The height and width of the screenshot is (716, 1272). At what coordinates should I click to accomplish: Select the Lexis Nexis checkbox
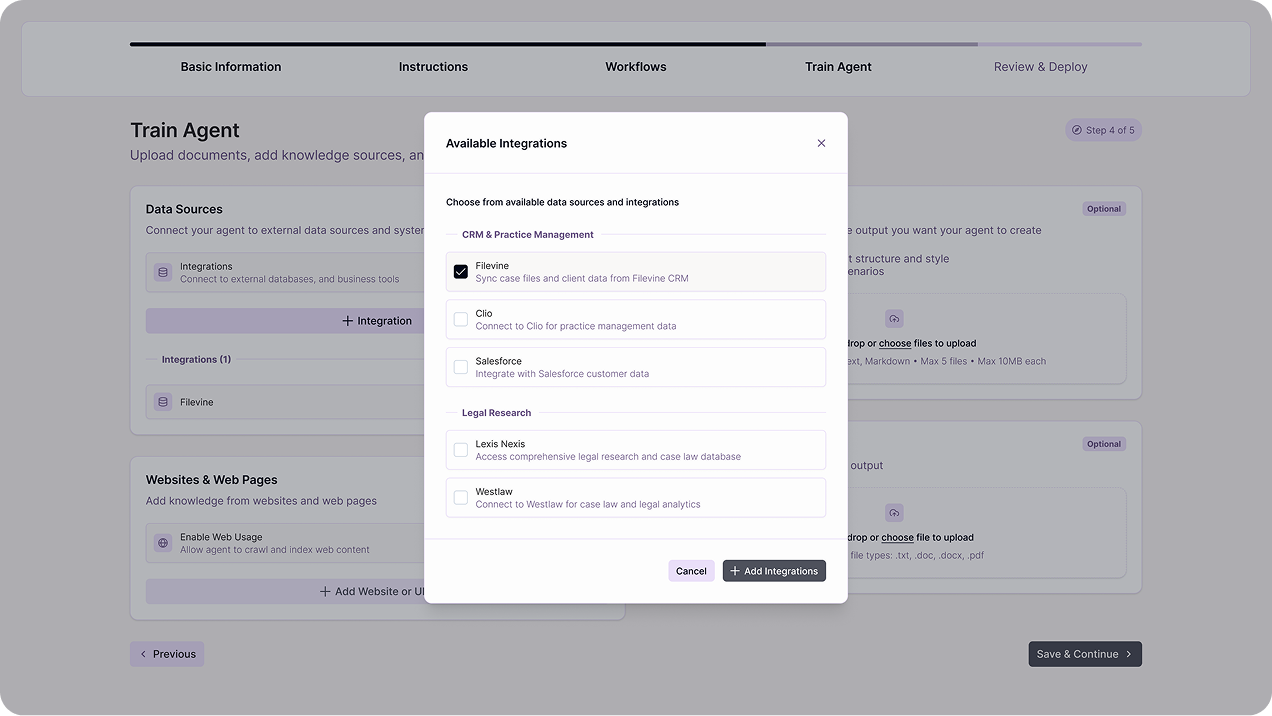pyautogui.click(x=461, y=450)
